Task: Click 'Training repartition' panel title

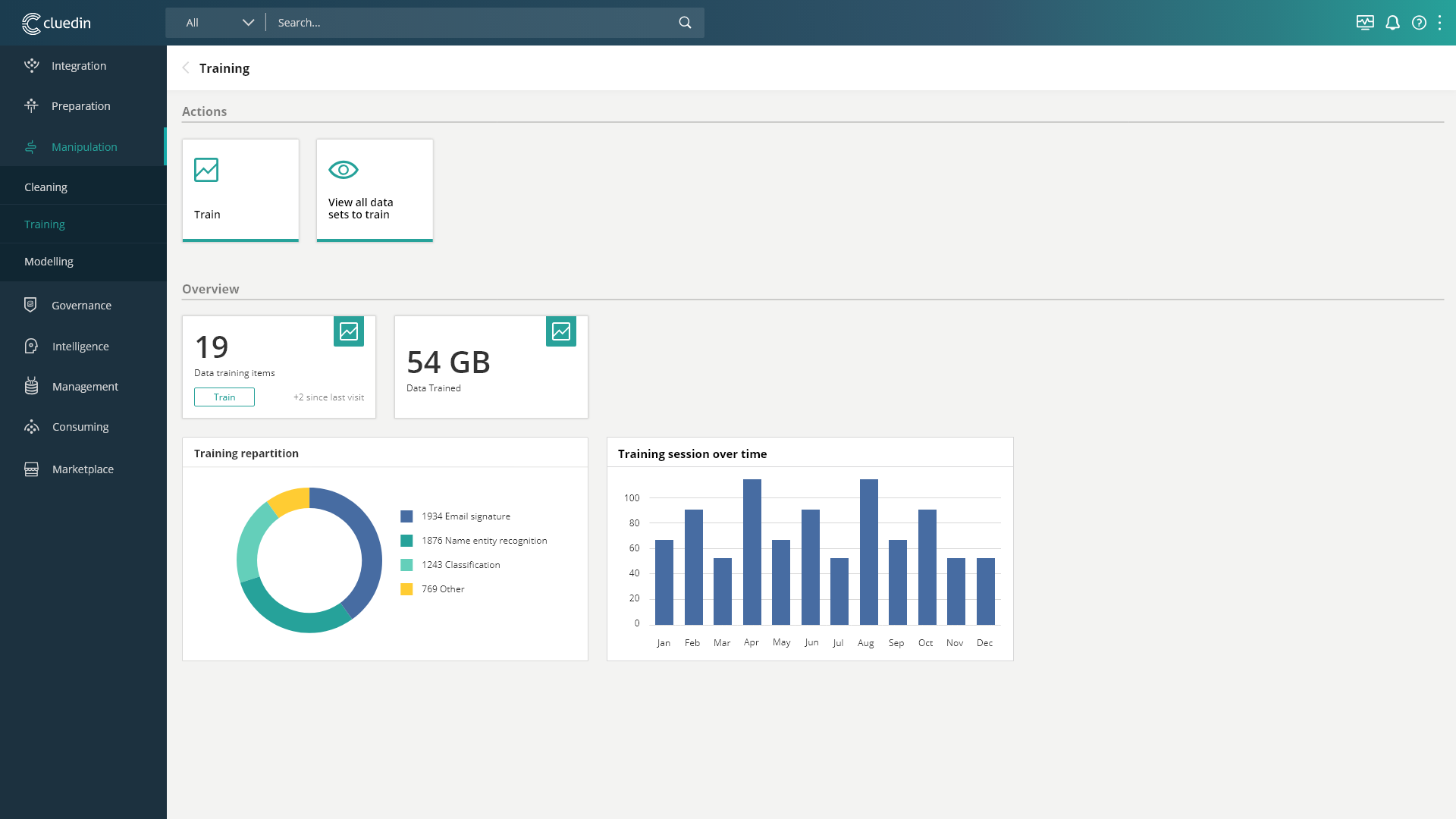Action: (x=246, y=453)
